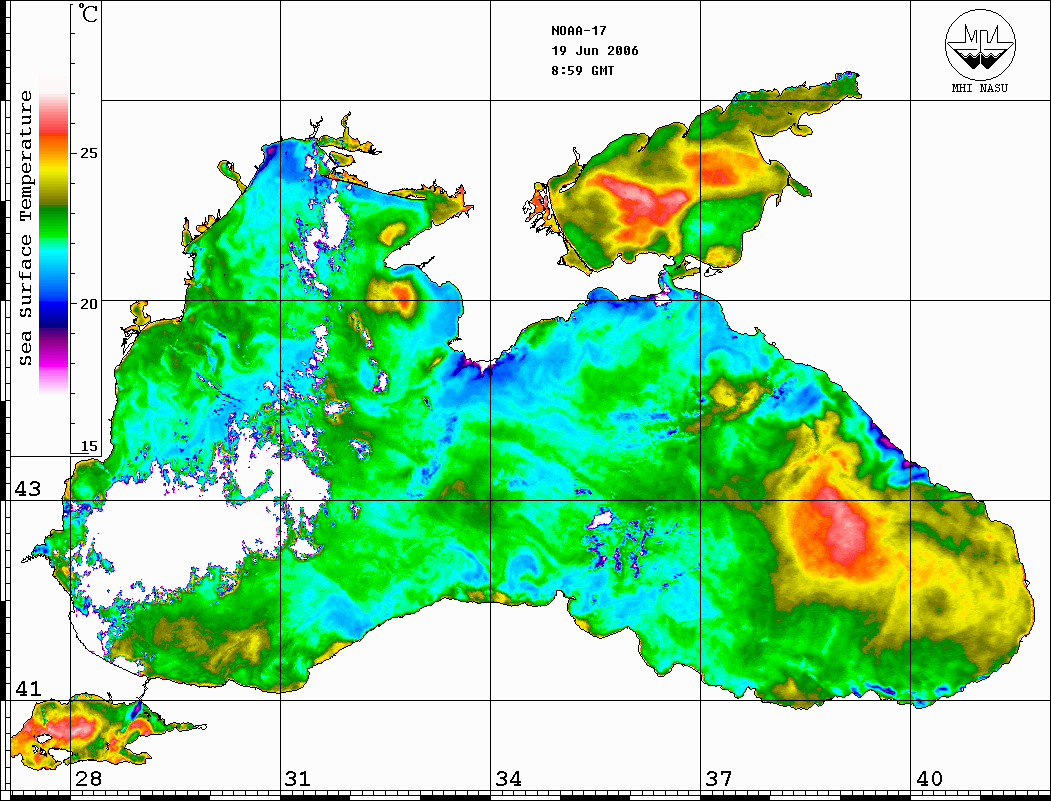1051x801 pixels.
Task: Click the MHI NASU logo emblem
Action: point(980,44)
